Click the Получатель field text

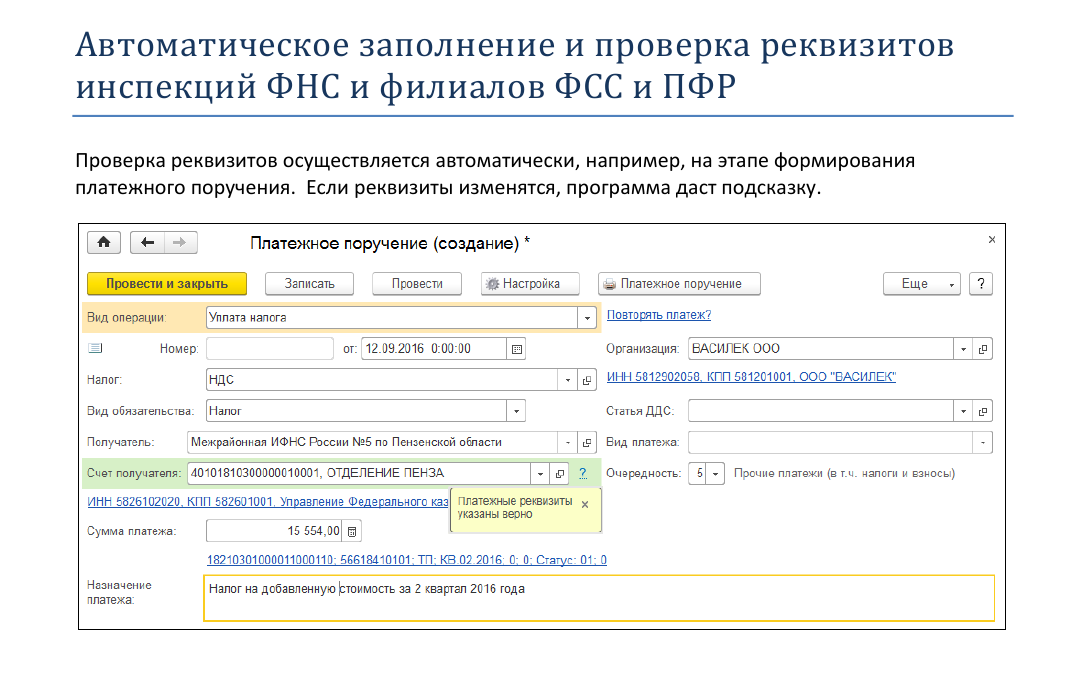point(373,442)
